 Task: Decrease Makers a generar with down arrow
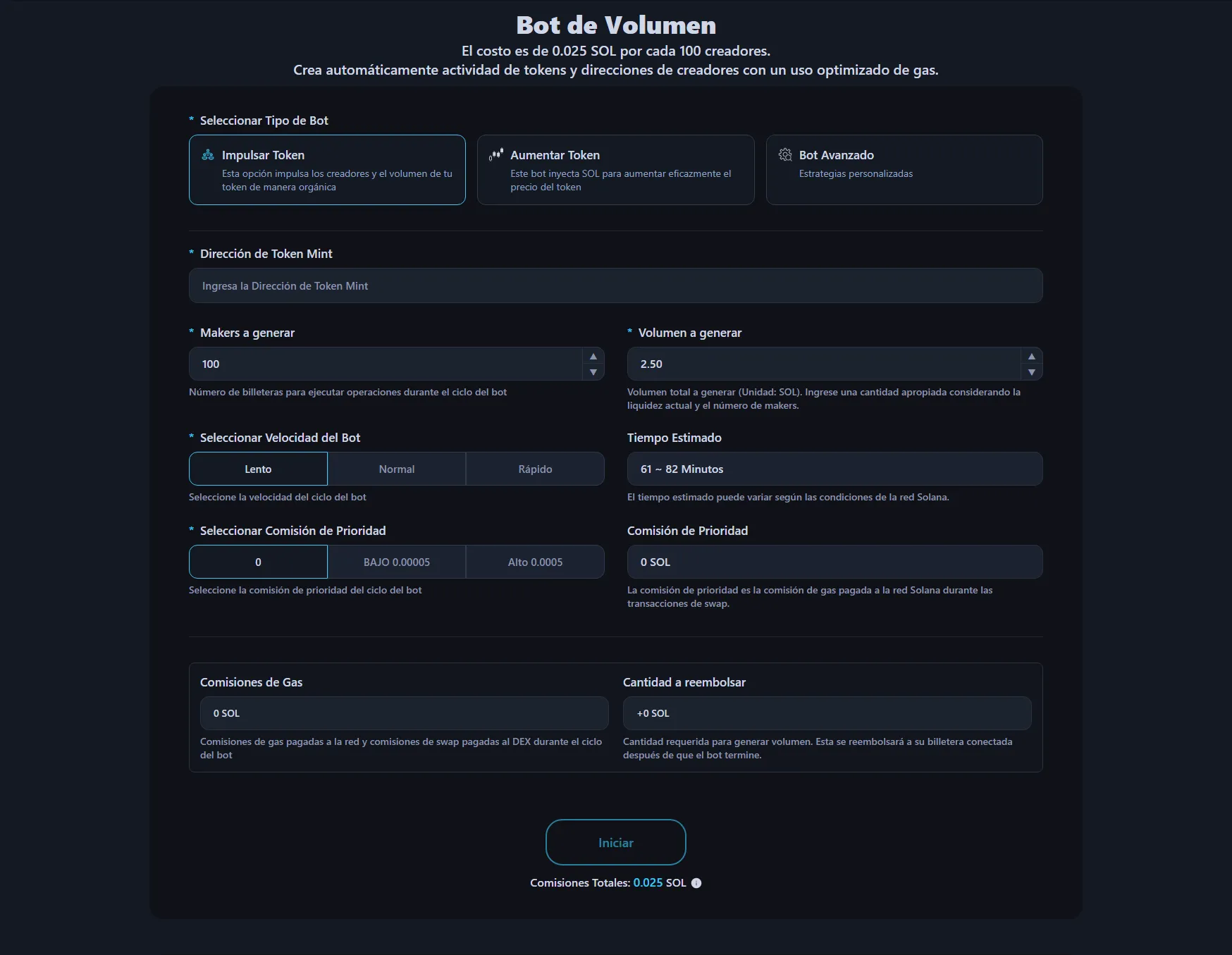coord(593,372)
